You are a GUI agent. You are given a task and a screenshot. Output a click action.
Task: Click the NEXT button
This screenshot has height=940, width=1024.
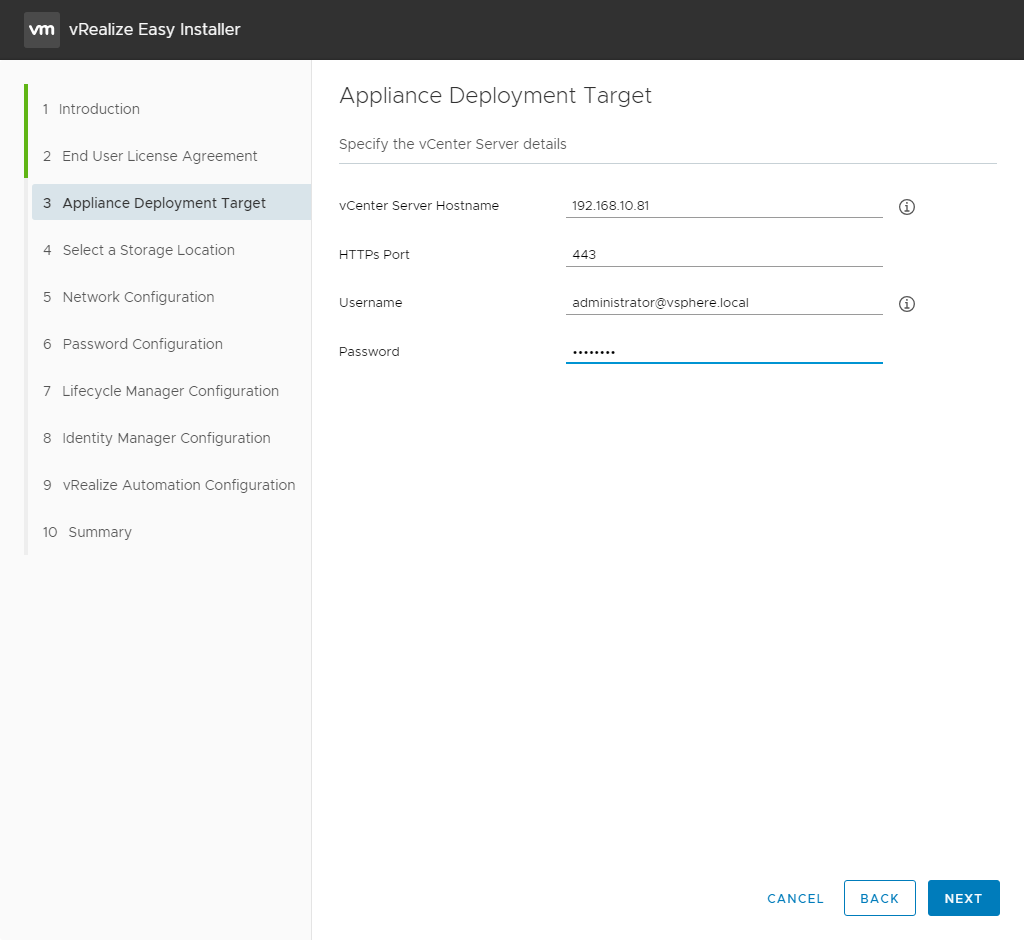(963, 898)
